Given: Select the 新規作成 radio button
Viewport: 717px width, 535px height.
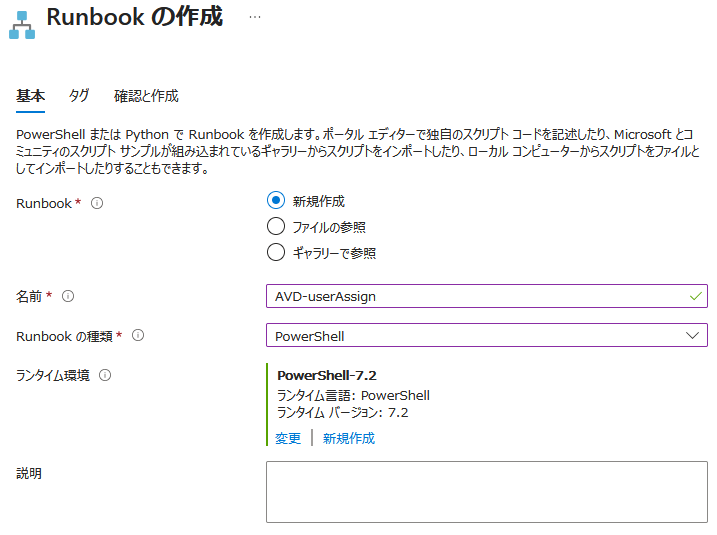Looking at the screenshot, I should pos(276,200).
